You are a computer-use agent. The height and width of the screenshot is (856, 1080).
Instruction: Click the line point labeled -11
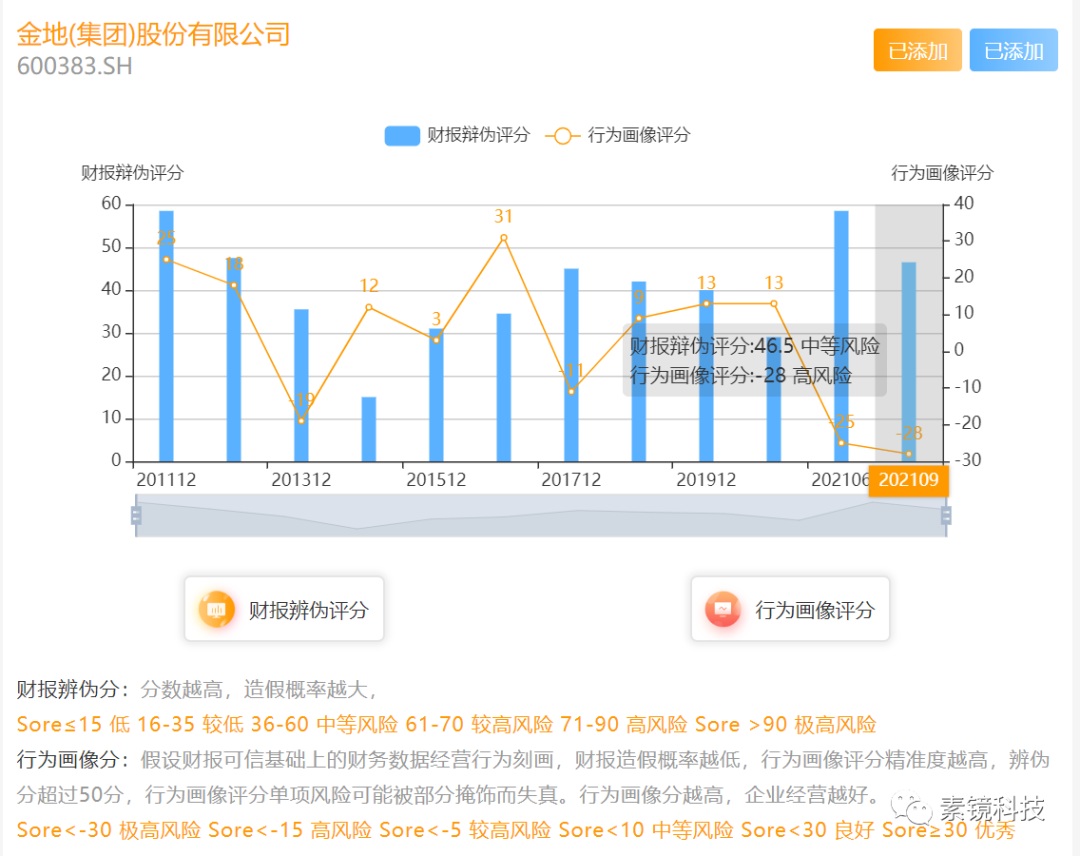(x=571, y=391)
